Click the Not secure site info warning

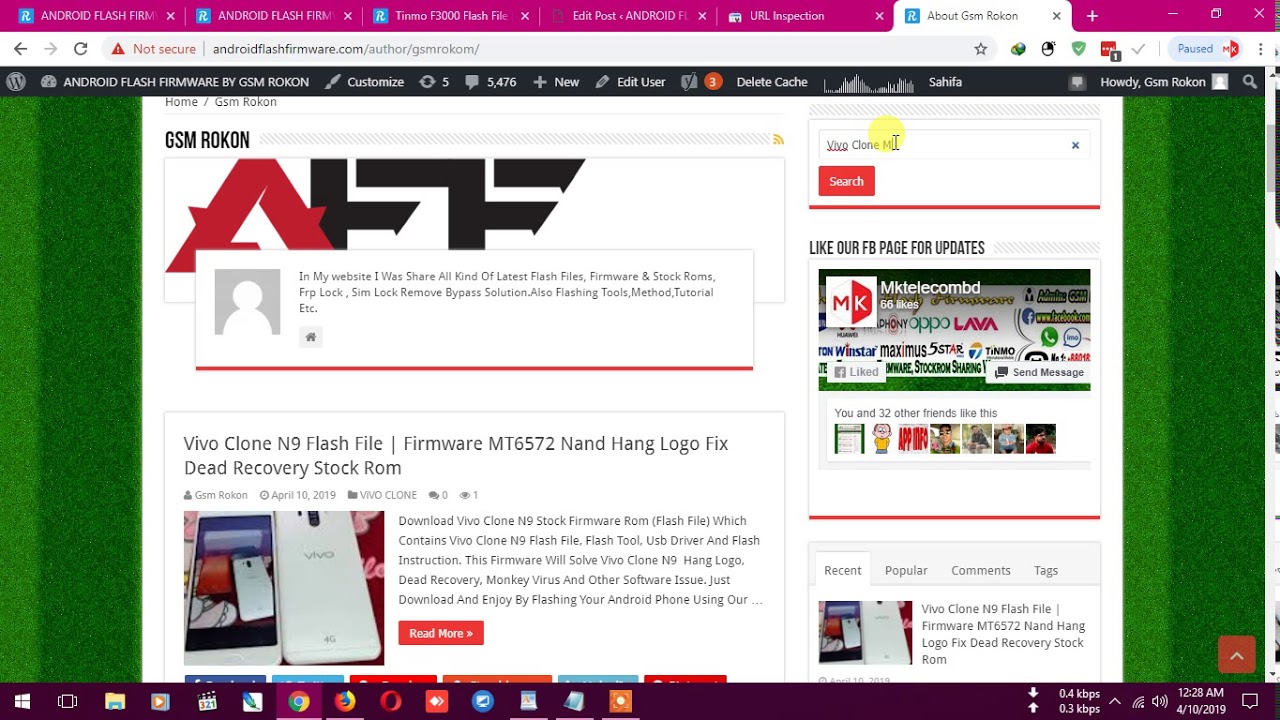[154, 48]
